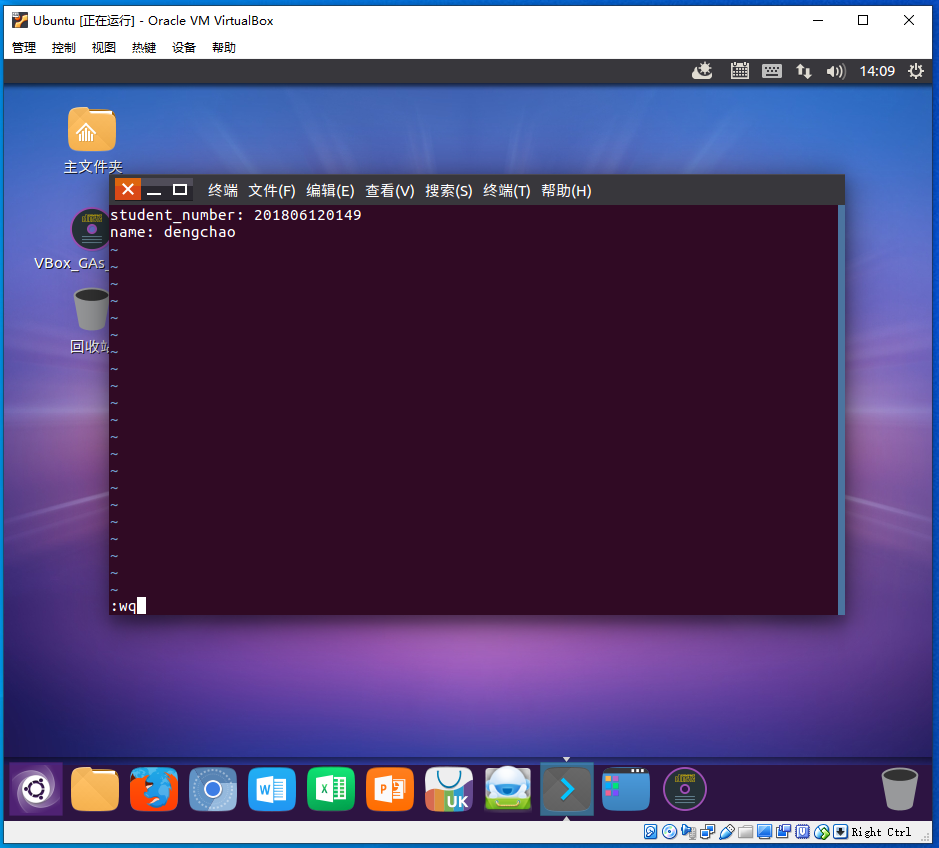The image size is (939, 848).
Task: Open the network connections indicator
Action: (804, 71)
